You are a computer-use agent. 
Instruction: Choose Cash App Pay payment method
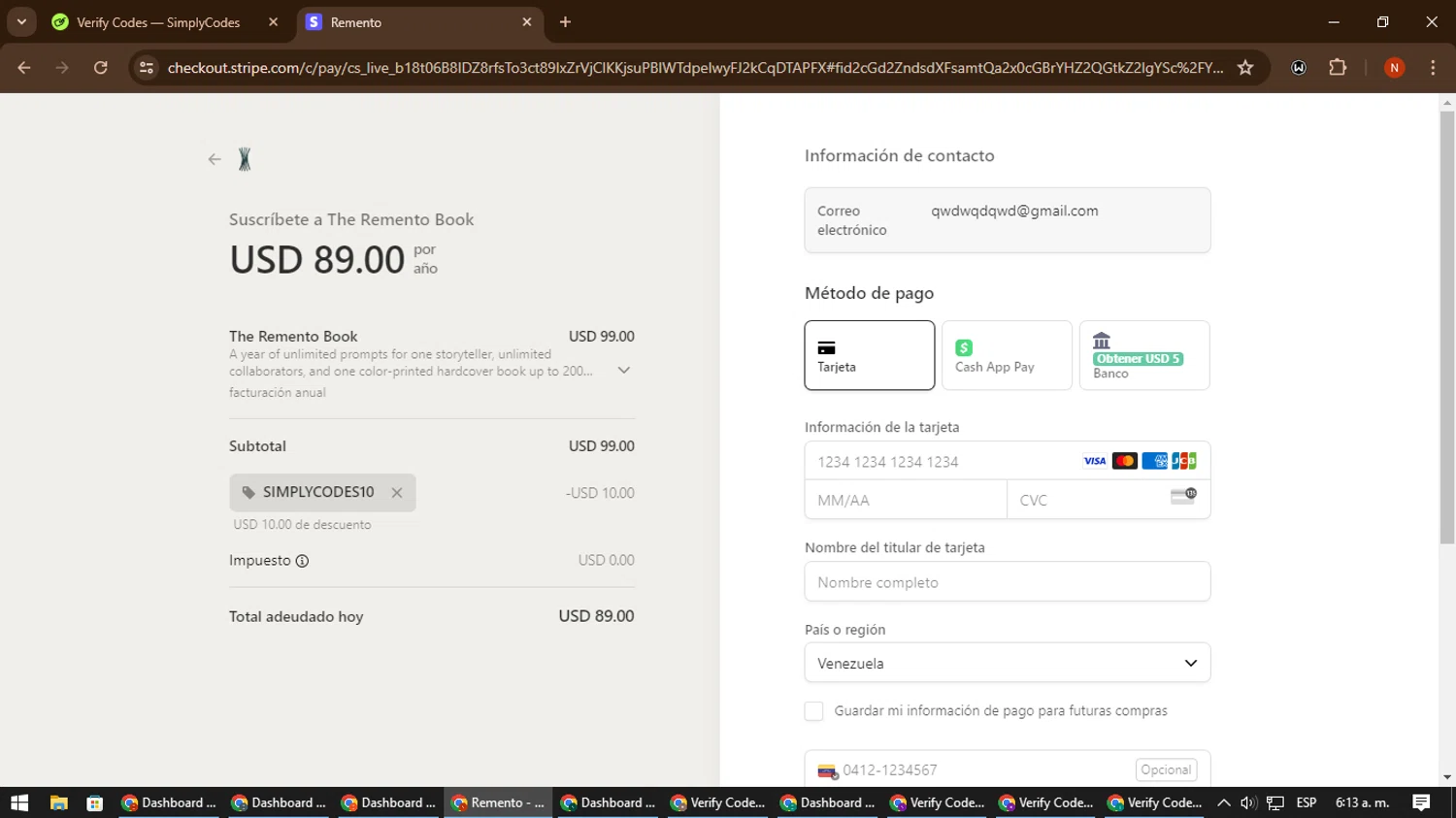pos(1007,355)
